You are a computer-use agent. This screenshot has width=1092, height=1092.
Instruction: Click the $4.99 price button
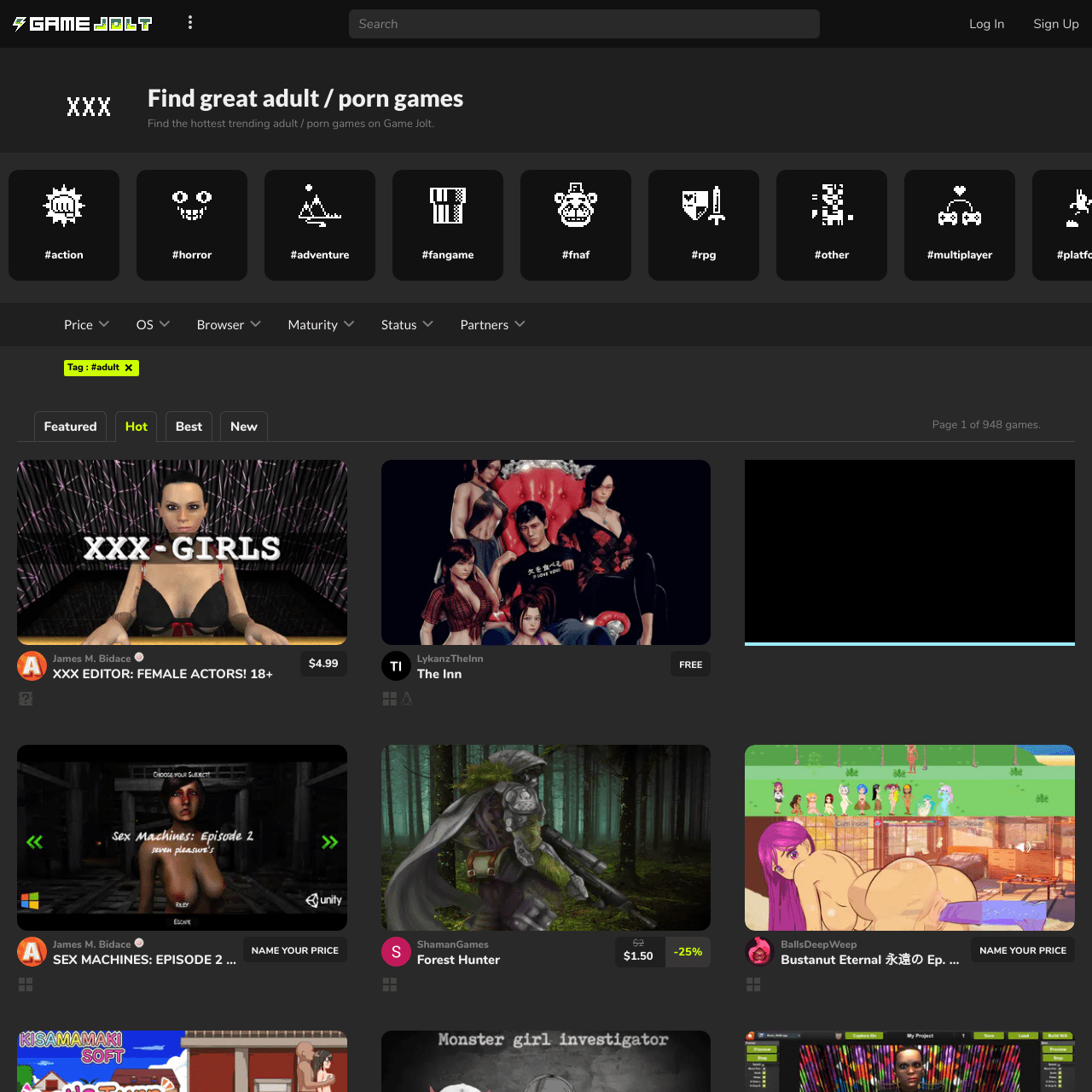click(x=323, y=664)
